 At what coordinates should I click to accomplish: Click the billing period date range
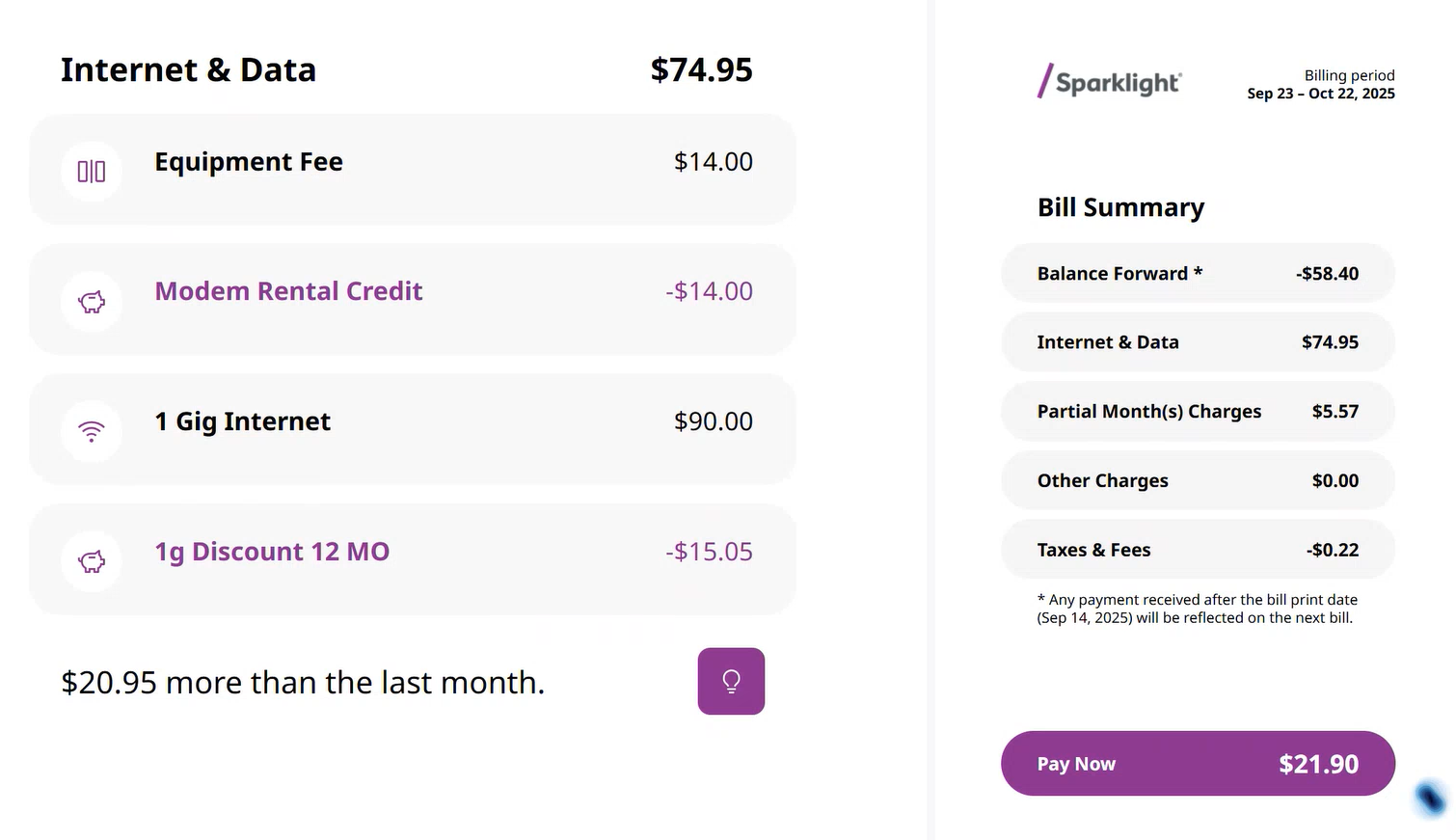pos(1320,94)
